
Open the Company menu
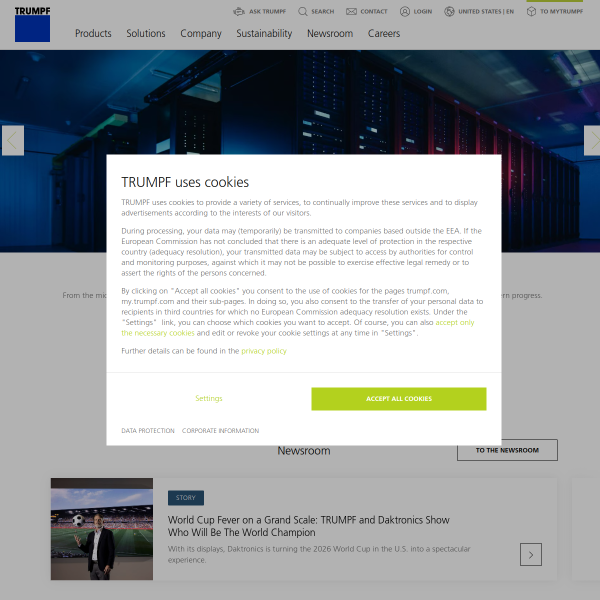pyautogui.click(x=201, y=33)
